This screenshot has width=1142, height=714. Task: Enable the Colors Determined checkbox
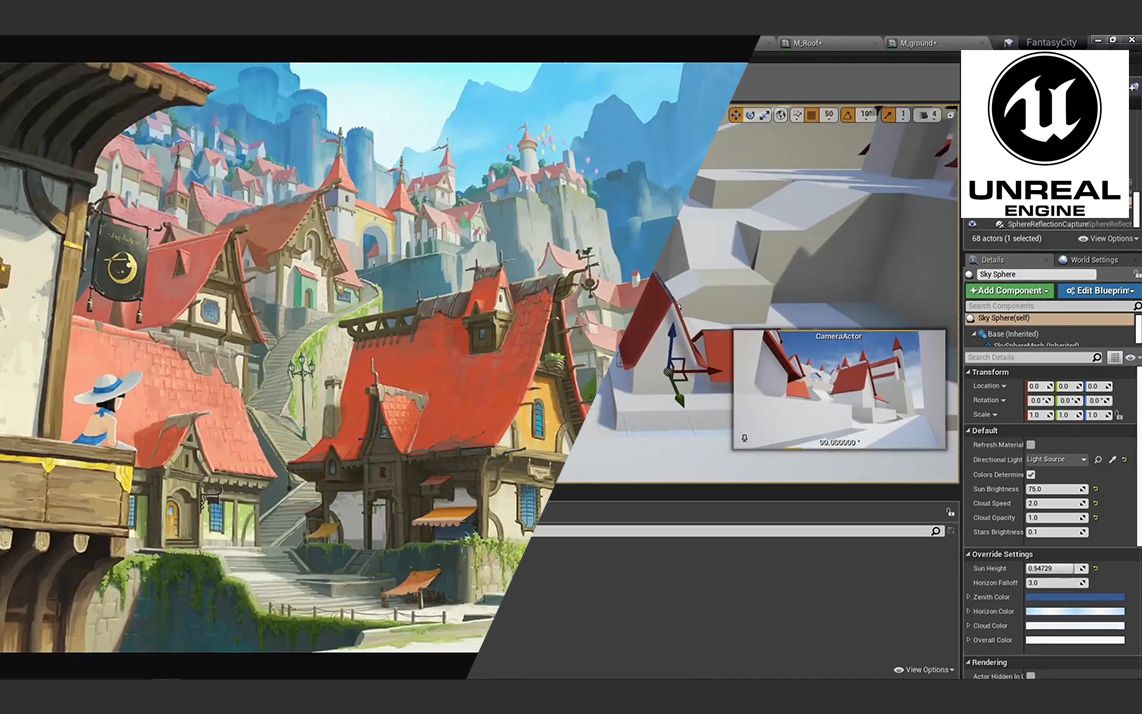[1030, 474]
